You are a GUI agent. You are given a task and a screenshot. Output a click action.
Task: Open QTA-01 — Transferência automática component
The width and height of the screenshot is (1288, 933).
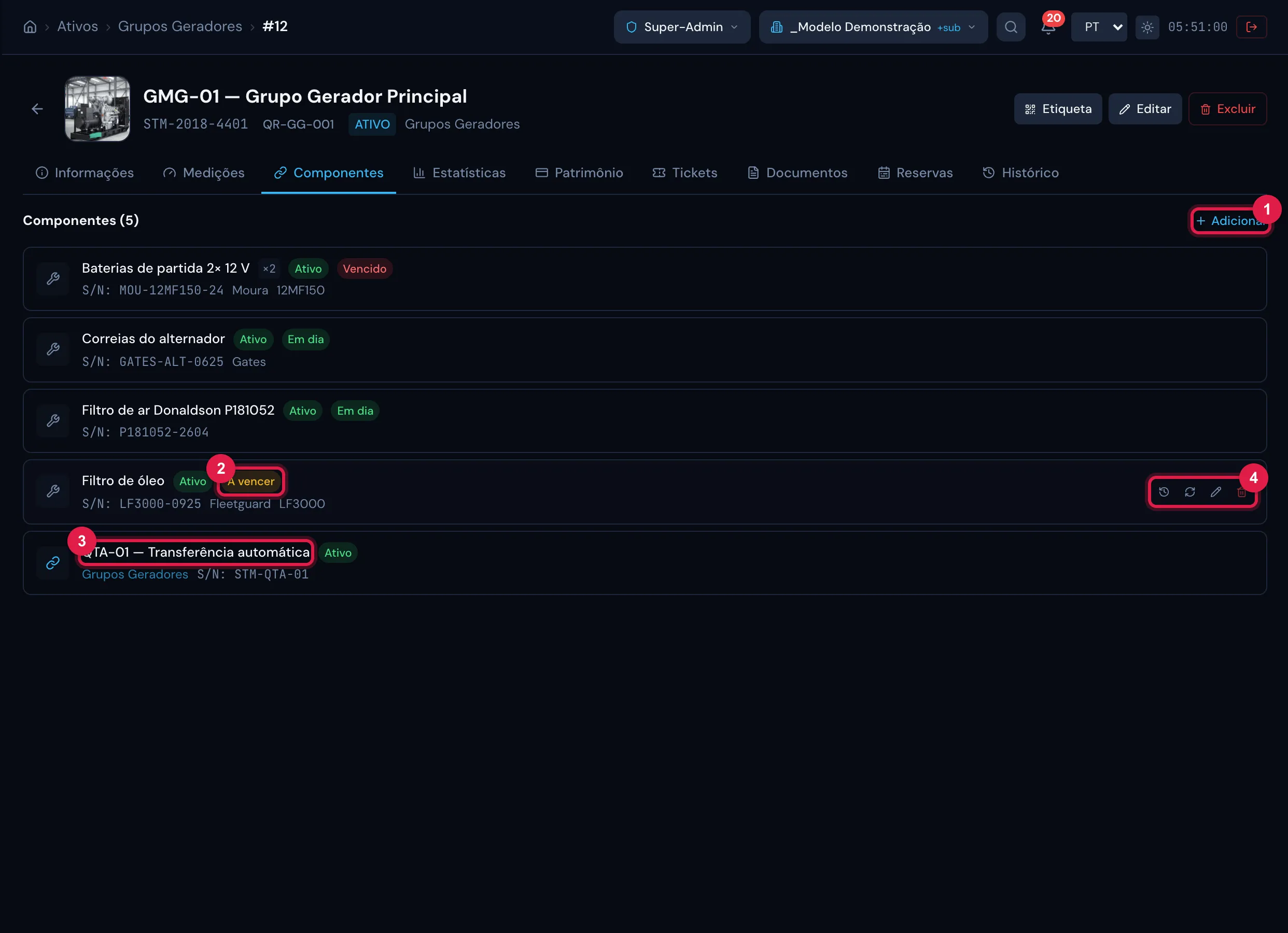(x=196, y=552)
